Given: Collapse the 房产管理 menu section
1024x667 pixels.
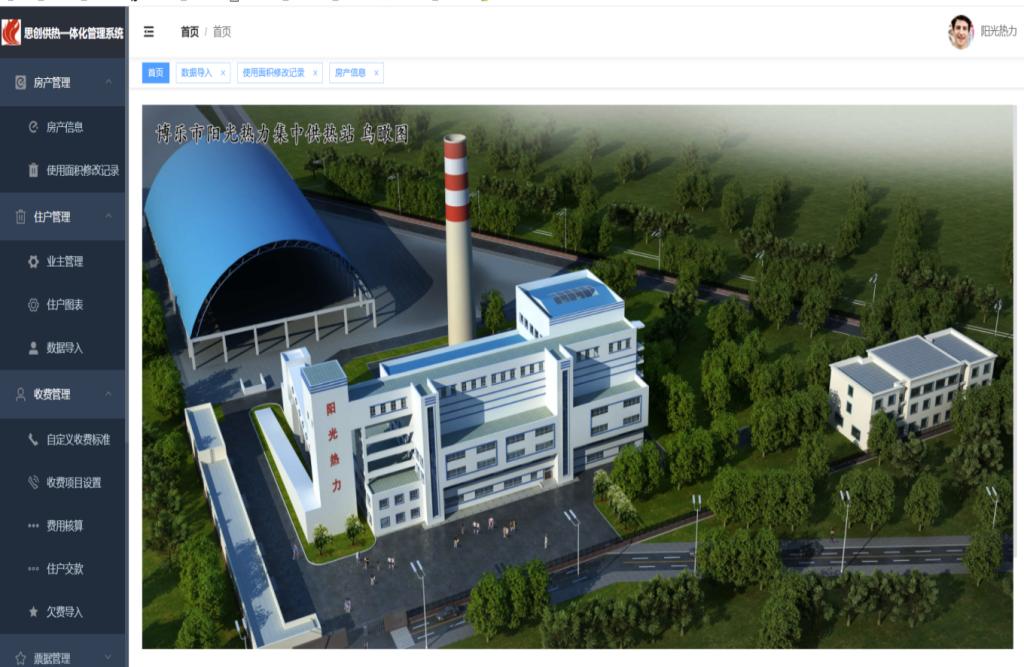Looking at the screenshot, I should 108,83.
